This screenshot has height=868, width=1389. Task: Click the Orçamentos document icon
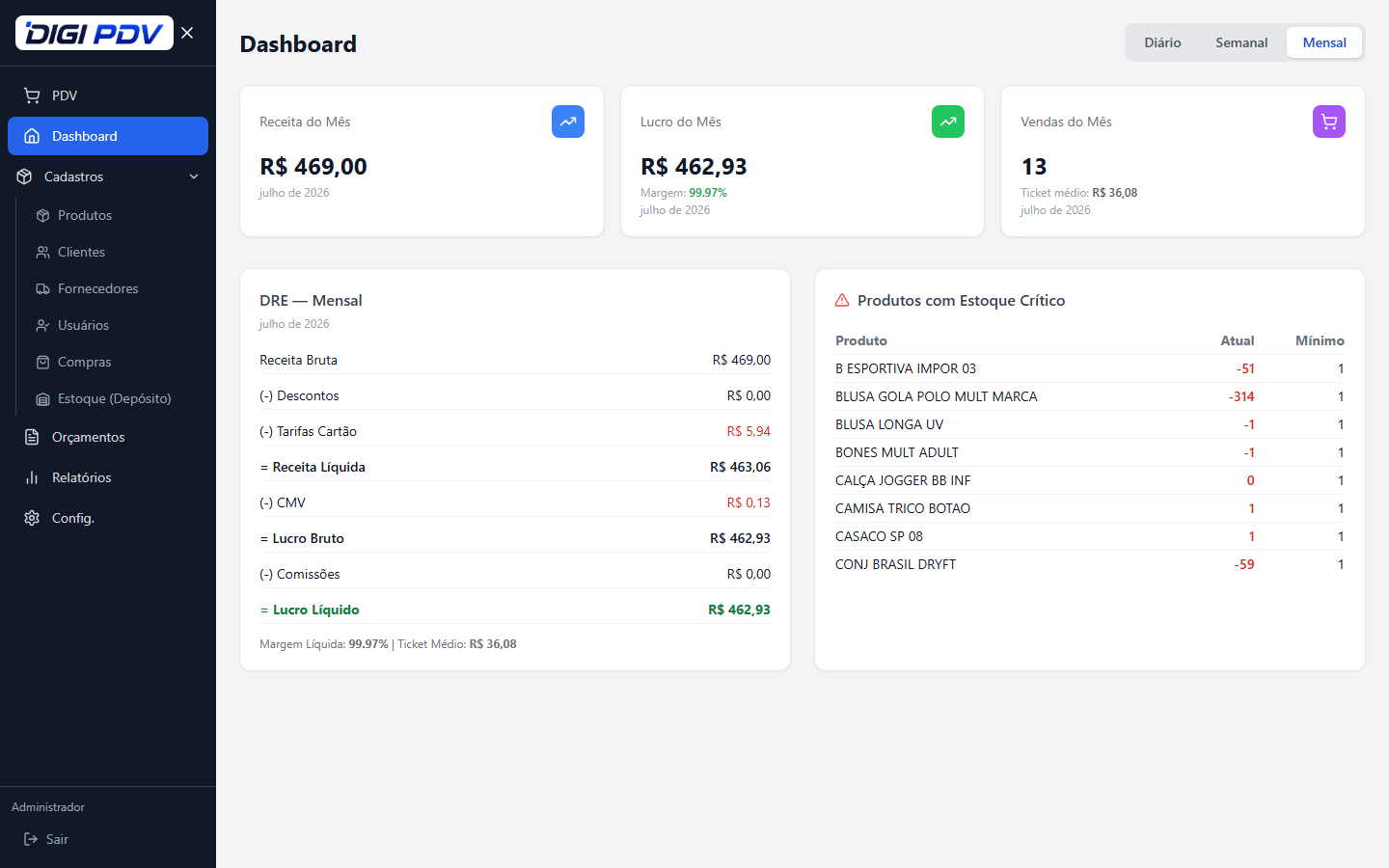coord(32,437)
